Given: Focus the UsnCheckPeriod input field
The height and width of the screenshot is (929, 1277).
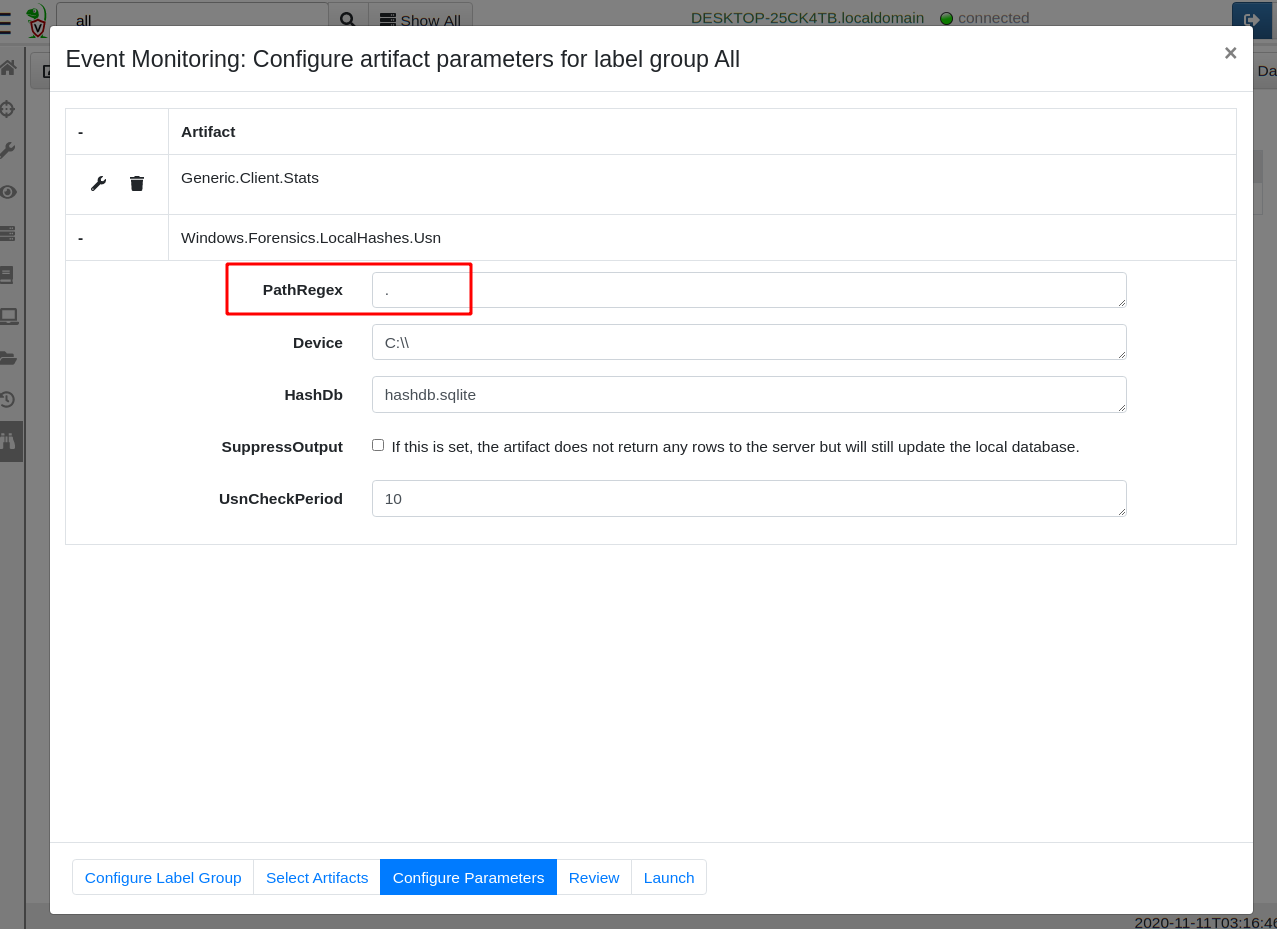Looking at the screenshot, I should tap(748, 498).
